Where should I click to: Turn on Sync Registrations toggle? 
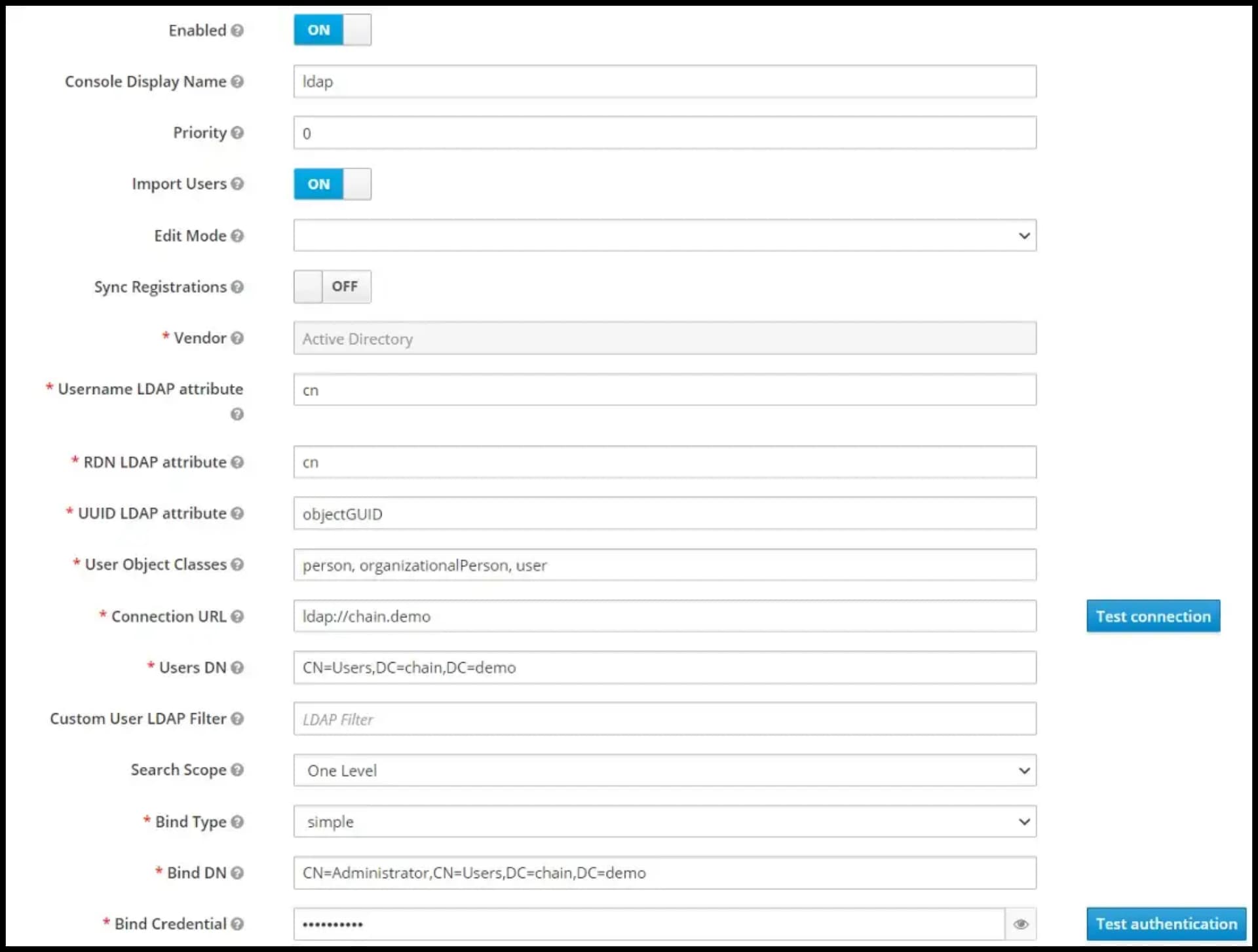[x=332, y=286]
